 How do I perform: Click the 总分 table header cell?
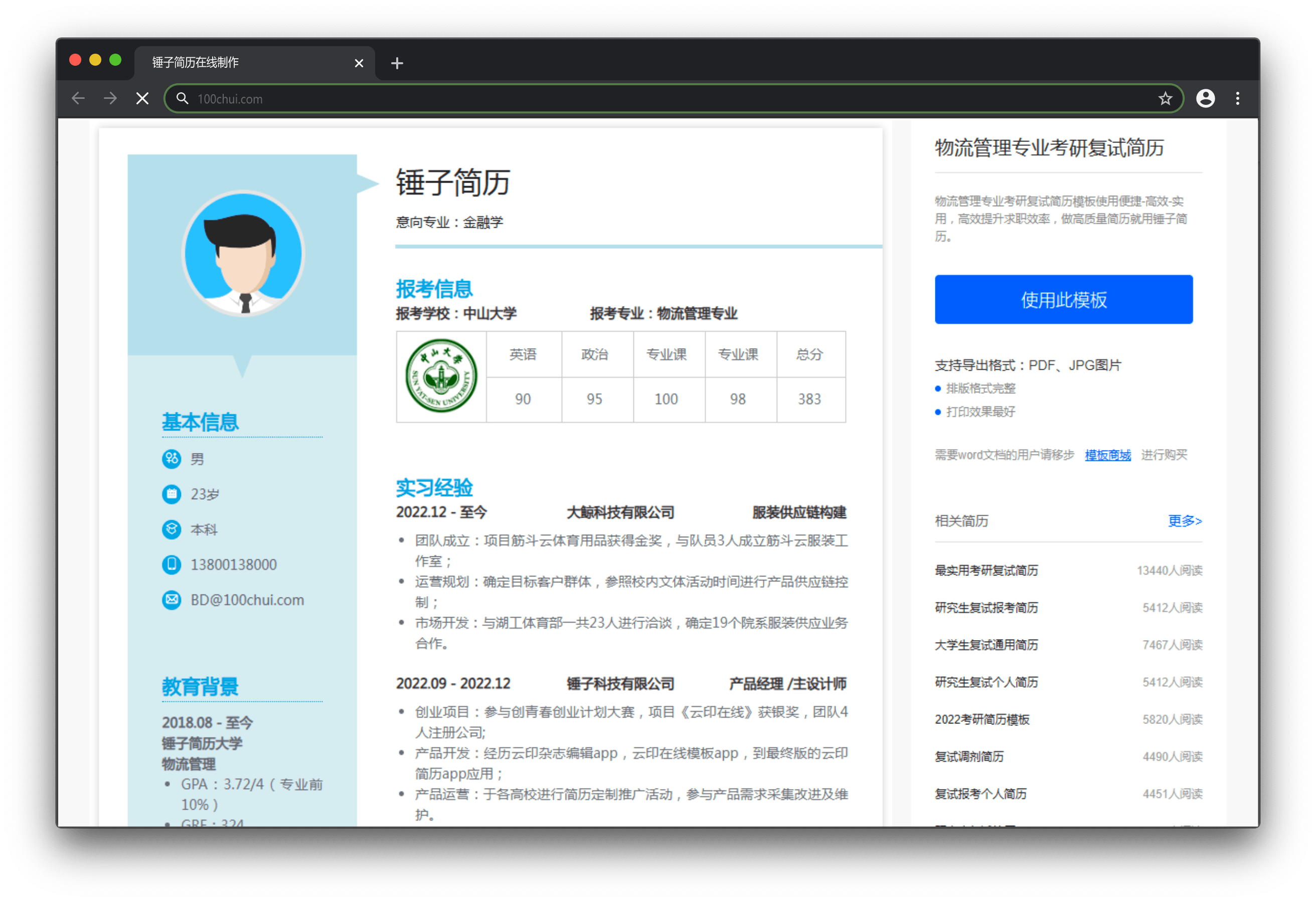tap(810, 355)
